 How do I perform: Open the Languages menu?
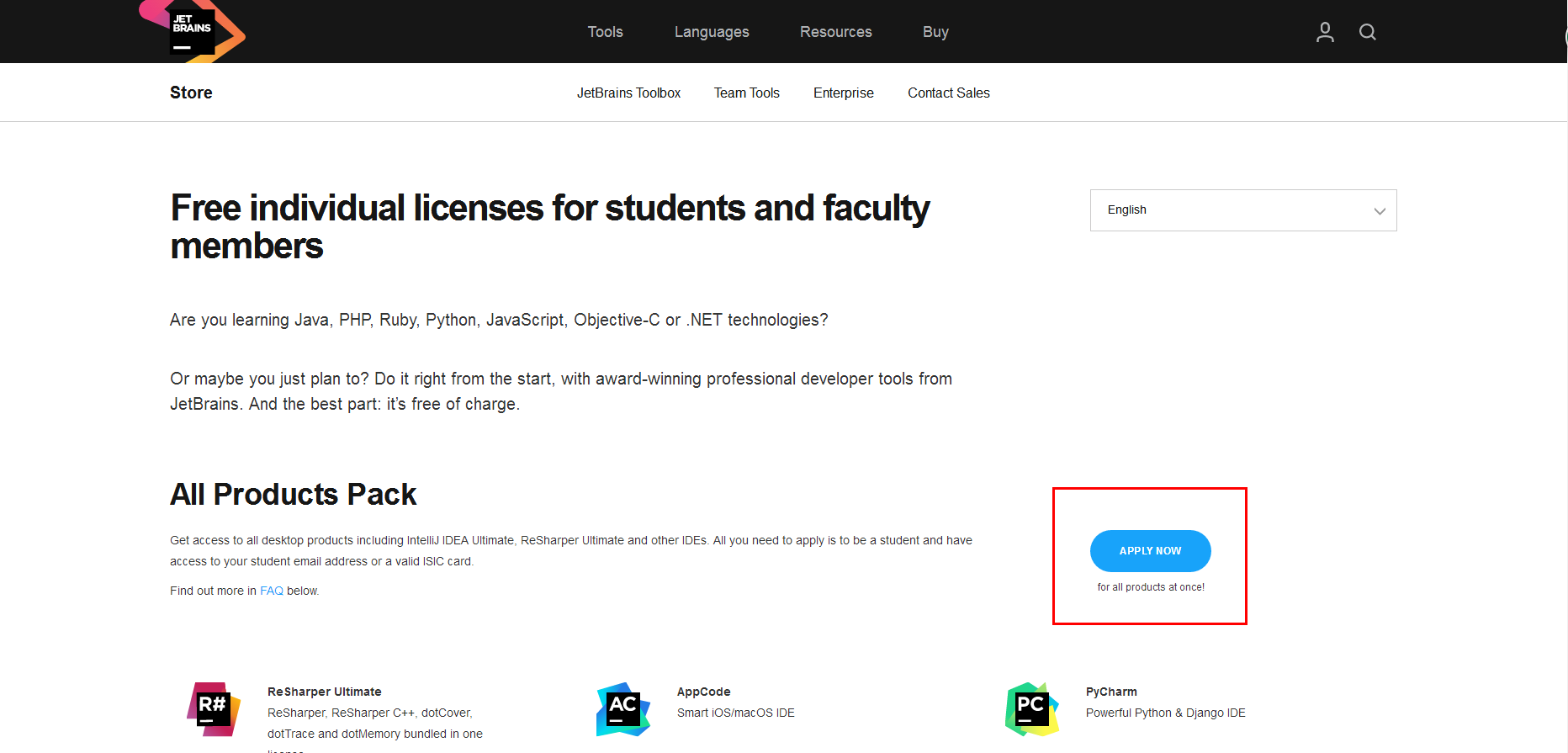tap(712, 32)
